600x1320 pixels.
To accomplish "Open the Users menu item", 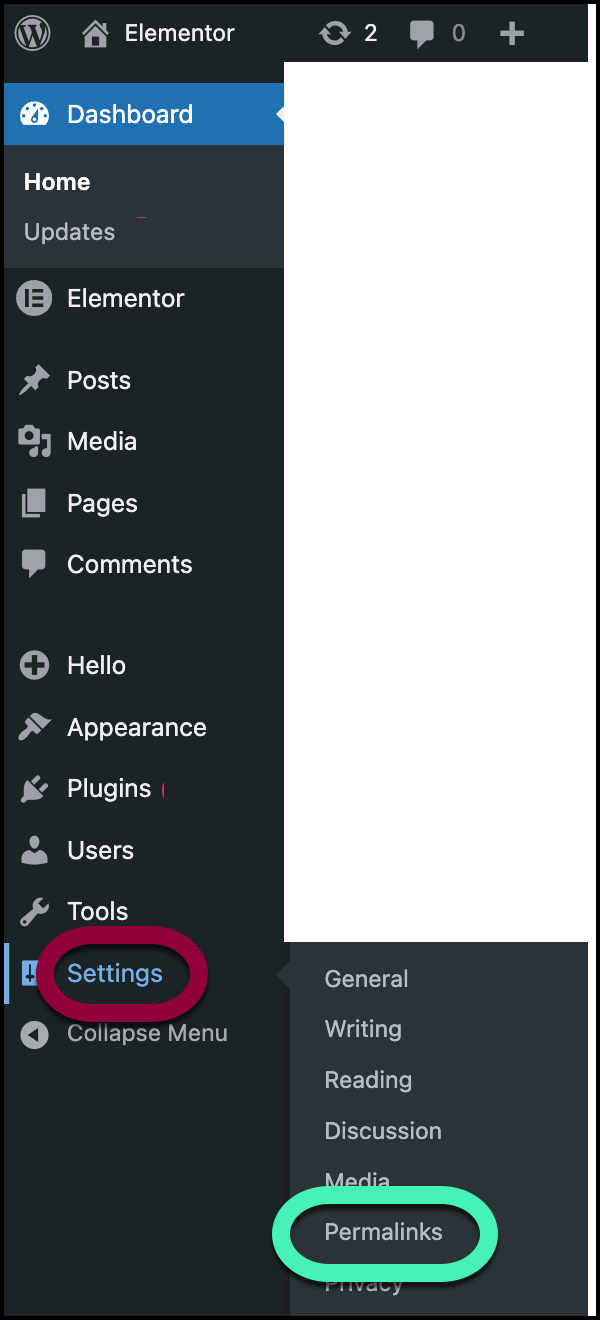I will point(100,850).
